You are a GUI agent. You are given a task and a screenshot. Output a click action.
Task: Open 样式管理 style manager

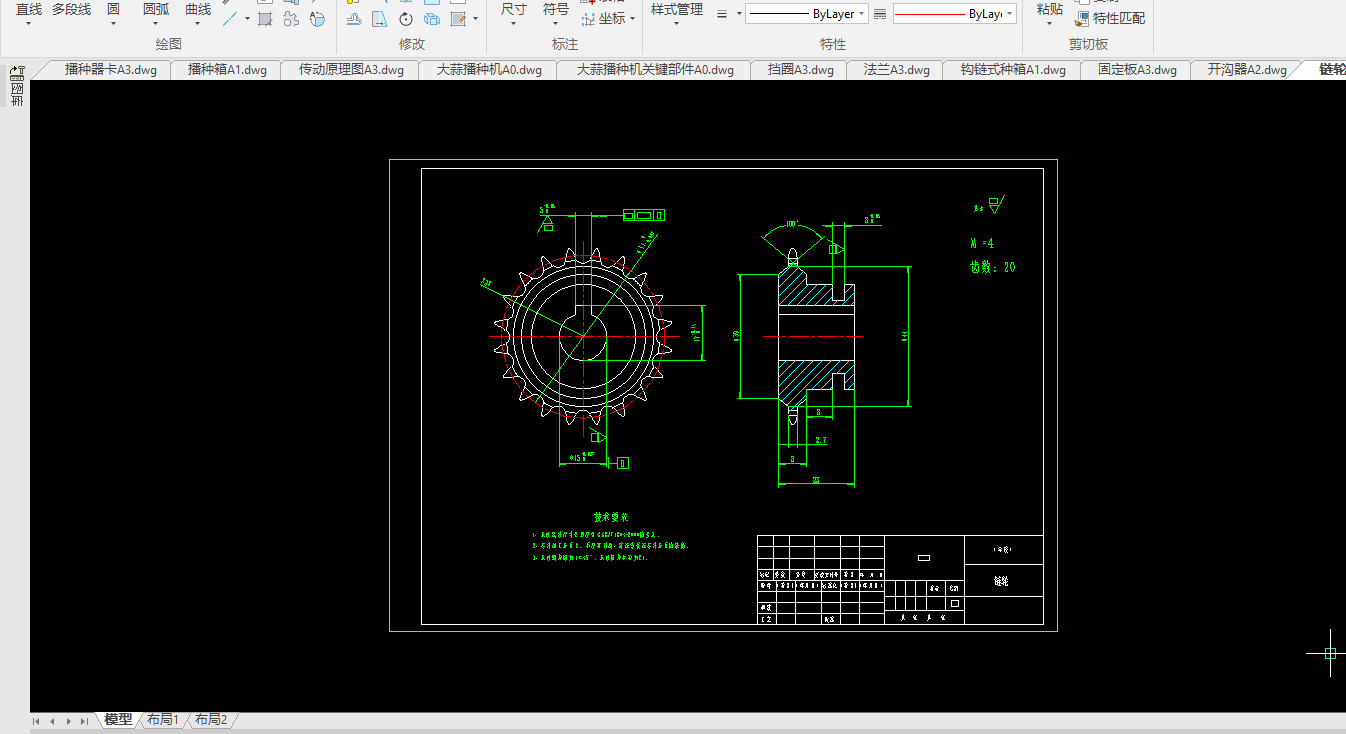pyautogui.click(x=677, y=9)
